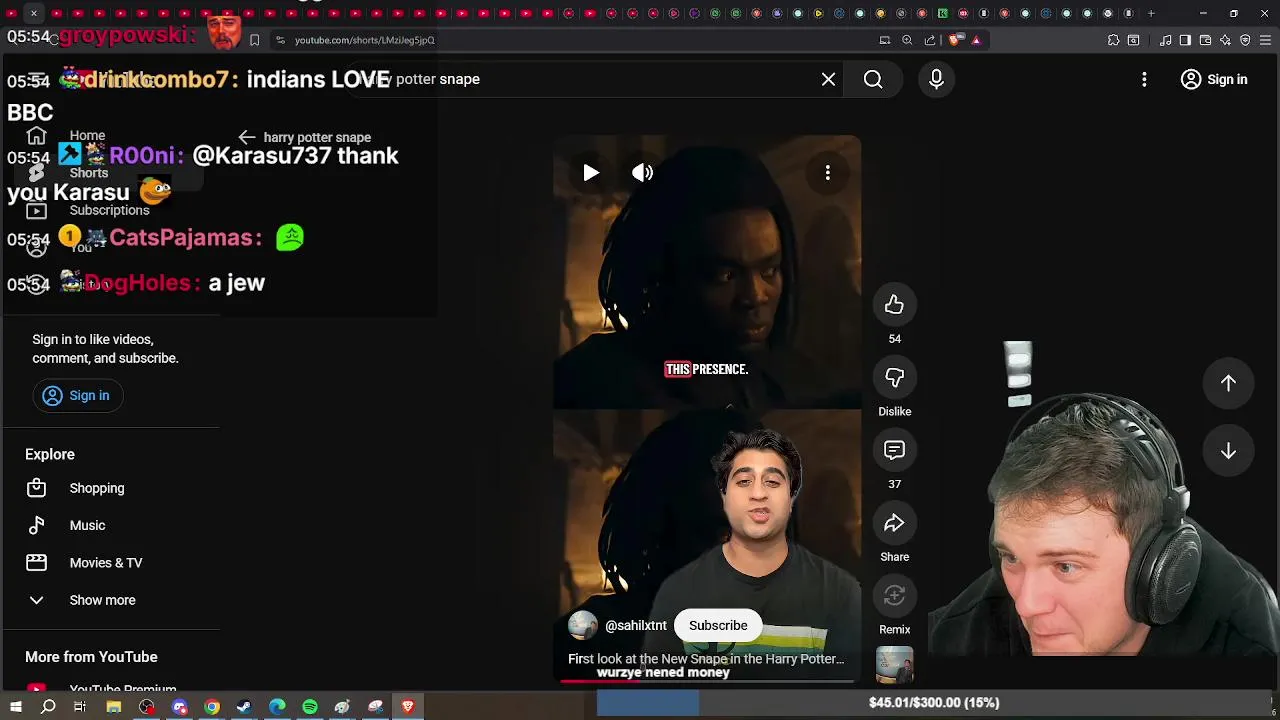Open Music under Explore
1280x720 pixels.
[110, 525]
